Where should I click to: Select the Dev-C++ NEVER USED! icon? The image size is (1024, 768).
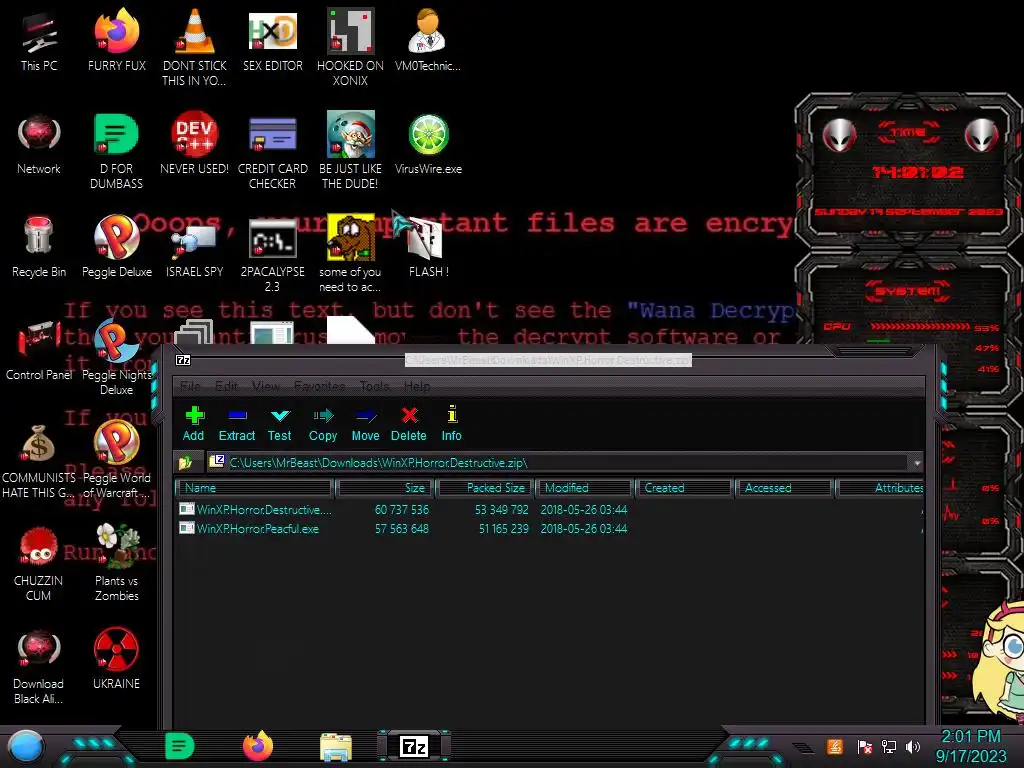pos(195,144)
